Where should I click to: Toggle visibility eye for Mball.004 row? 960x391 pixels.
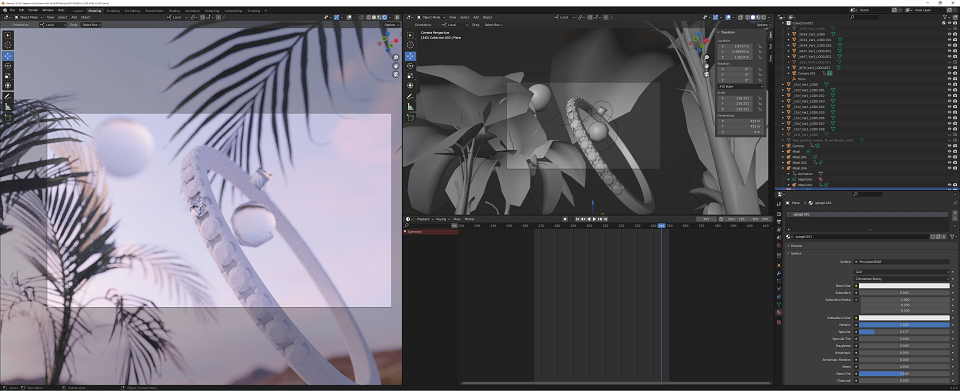point(950,168)
